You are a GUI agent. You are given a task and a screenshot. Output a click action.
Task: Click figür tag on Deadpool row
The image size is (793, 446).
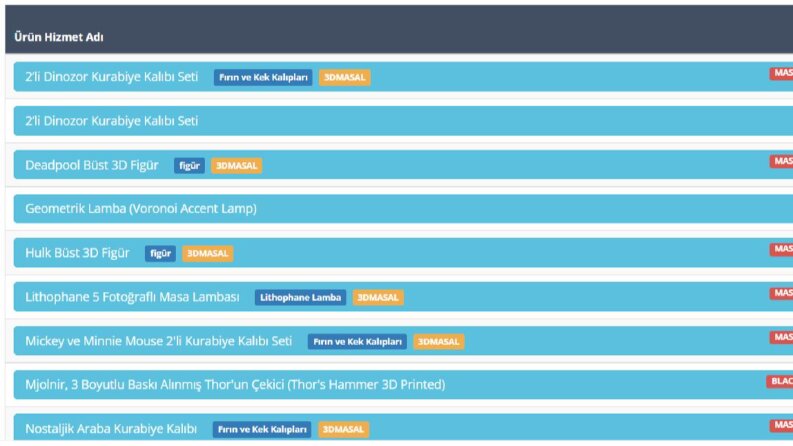189,165
